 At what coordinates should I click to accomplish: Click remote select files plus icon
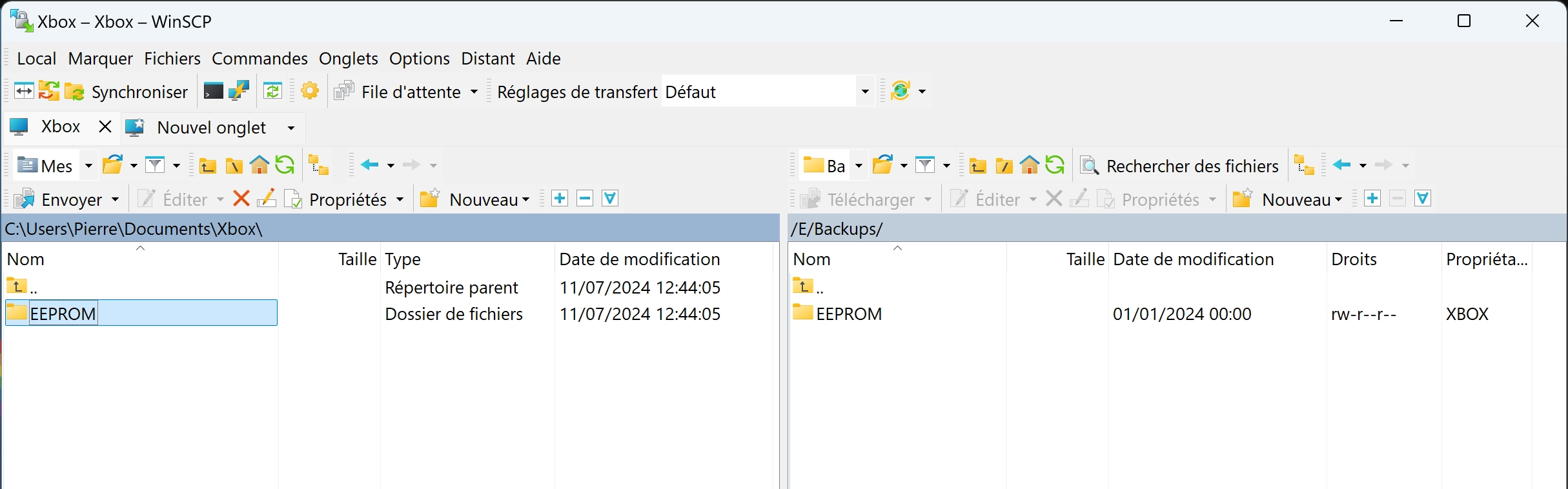click(x=1372, y=199)
